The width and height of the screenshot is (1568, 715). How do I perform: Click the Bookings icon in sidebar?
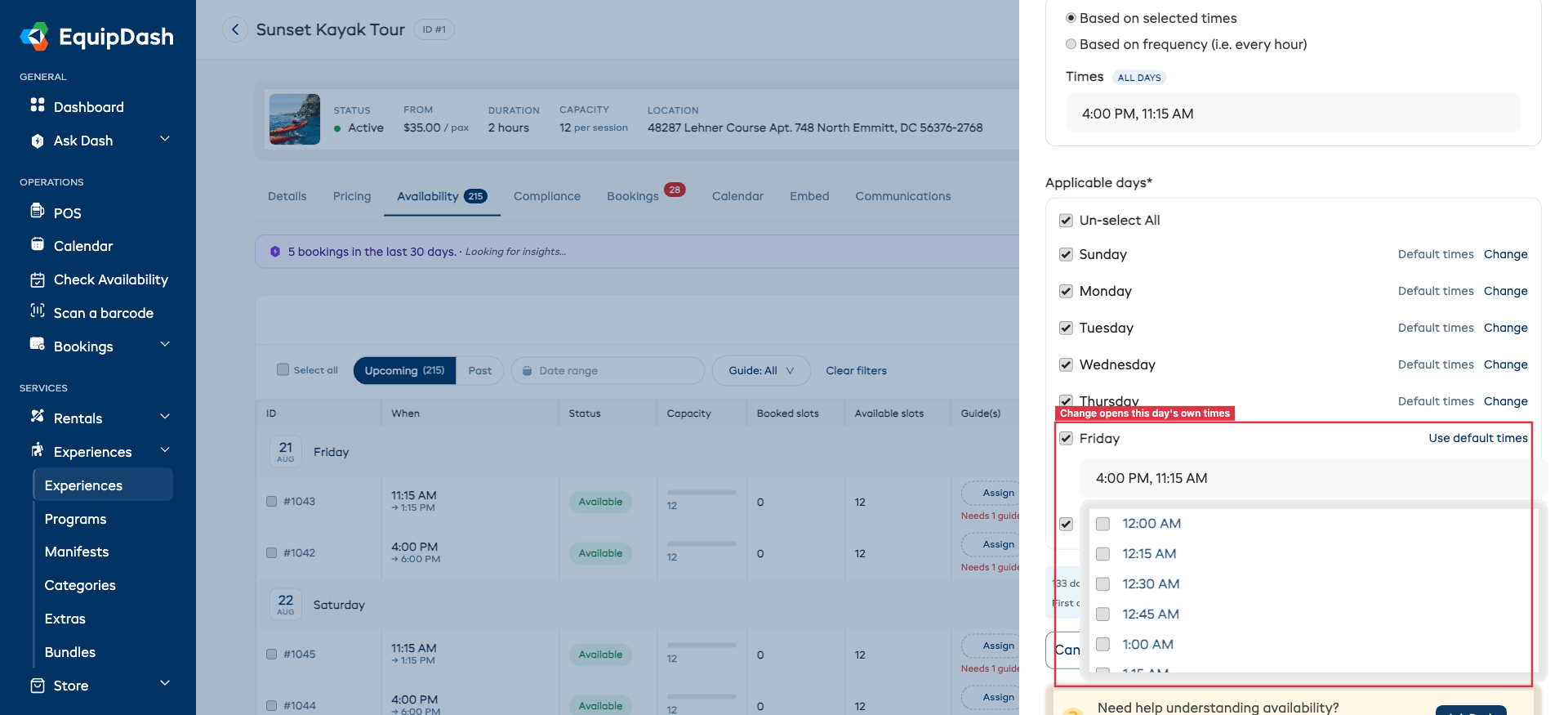(38, 345)
